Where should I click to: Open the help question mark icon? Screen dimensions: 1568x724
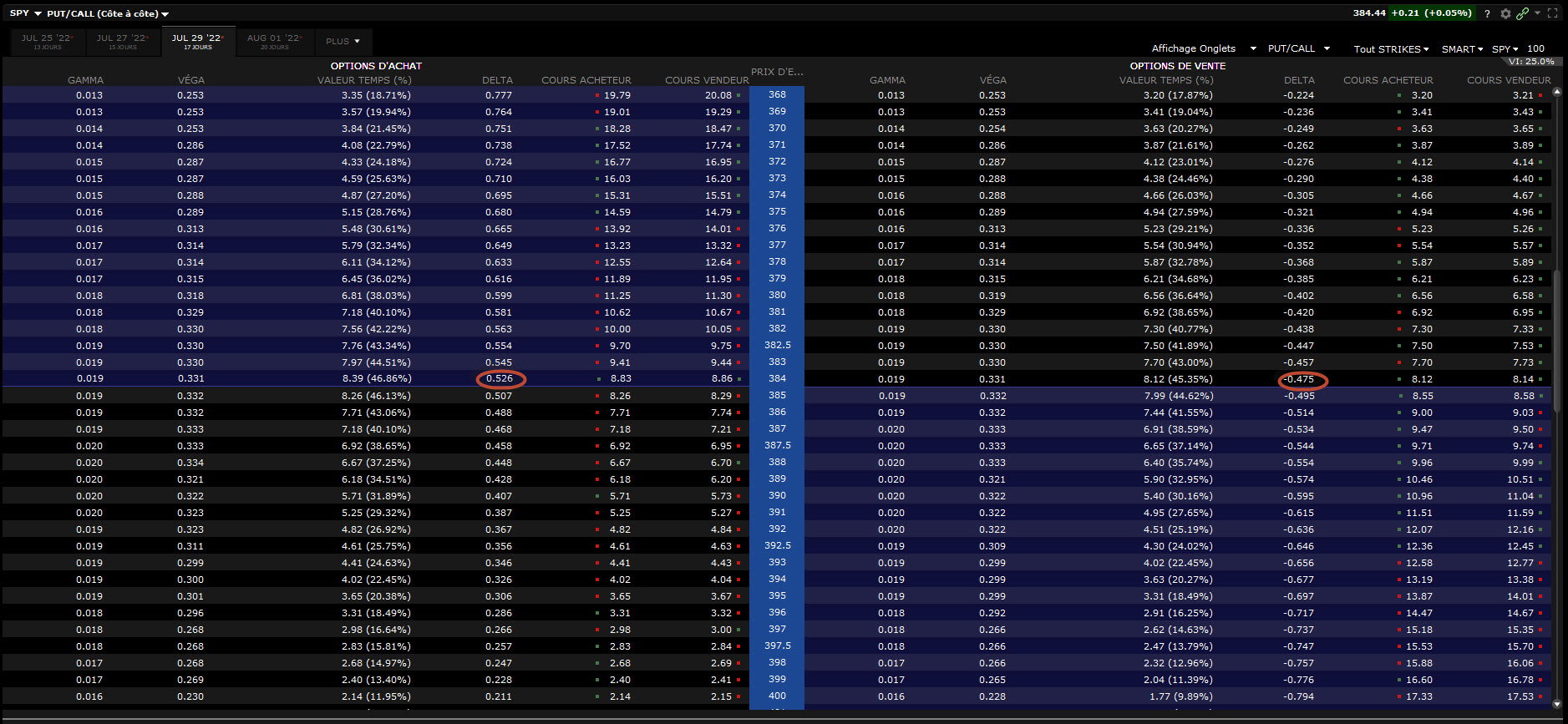[x=1487, y=13]
